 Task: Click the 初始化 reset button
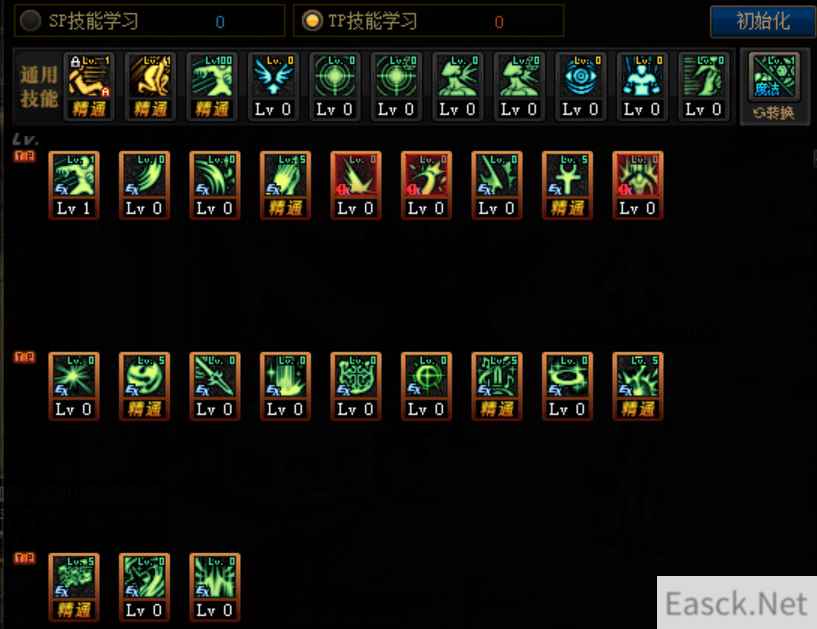[763, 21]
